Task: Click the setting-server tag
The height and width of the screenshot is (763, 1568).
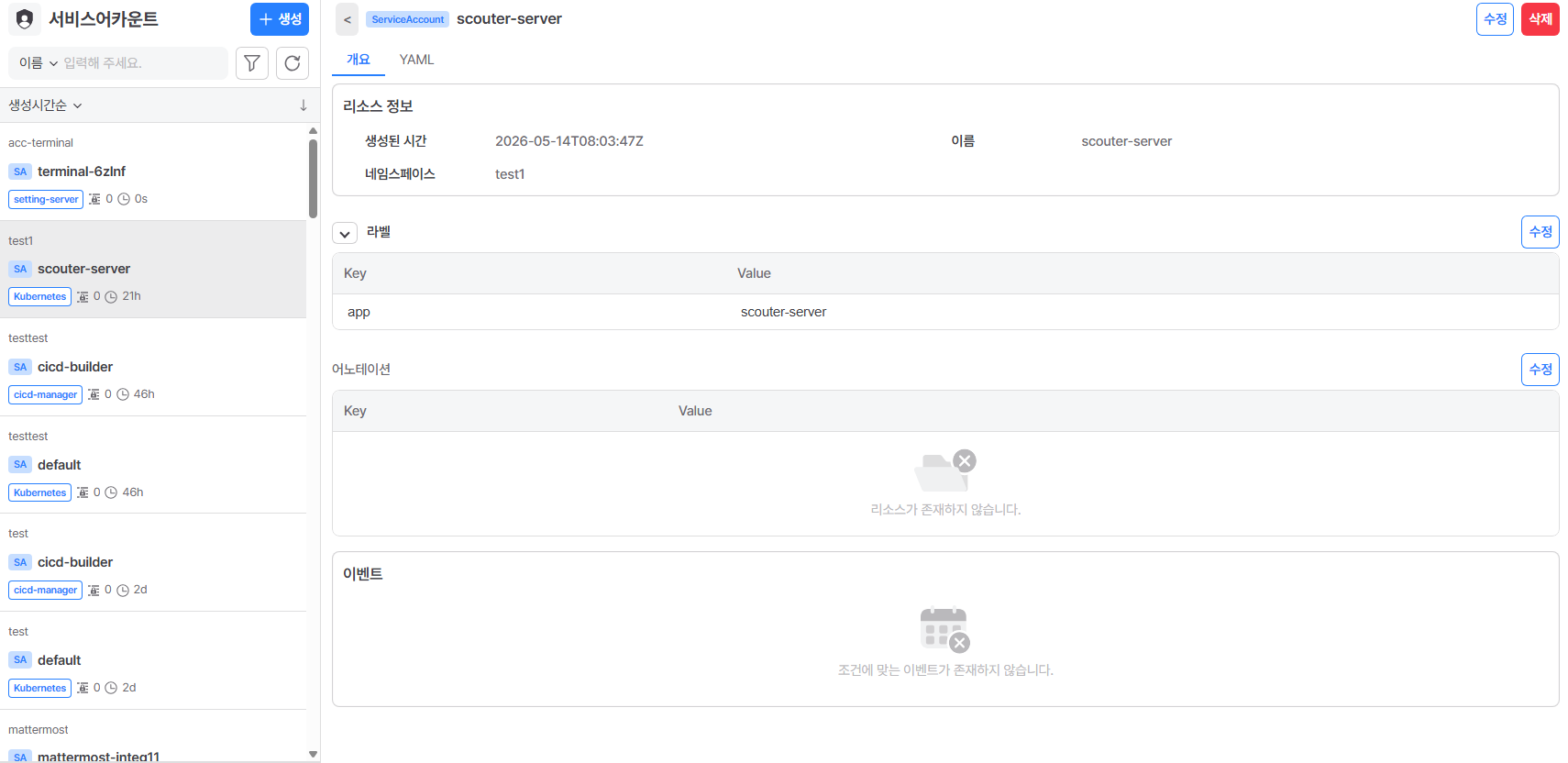Action: (46, 199)
